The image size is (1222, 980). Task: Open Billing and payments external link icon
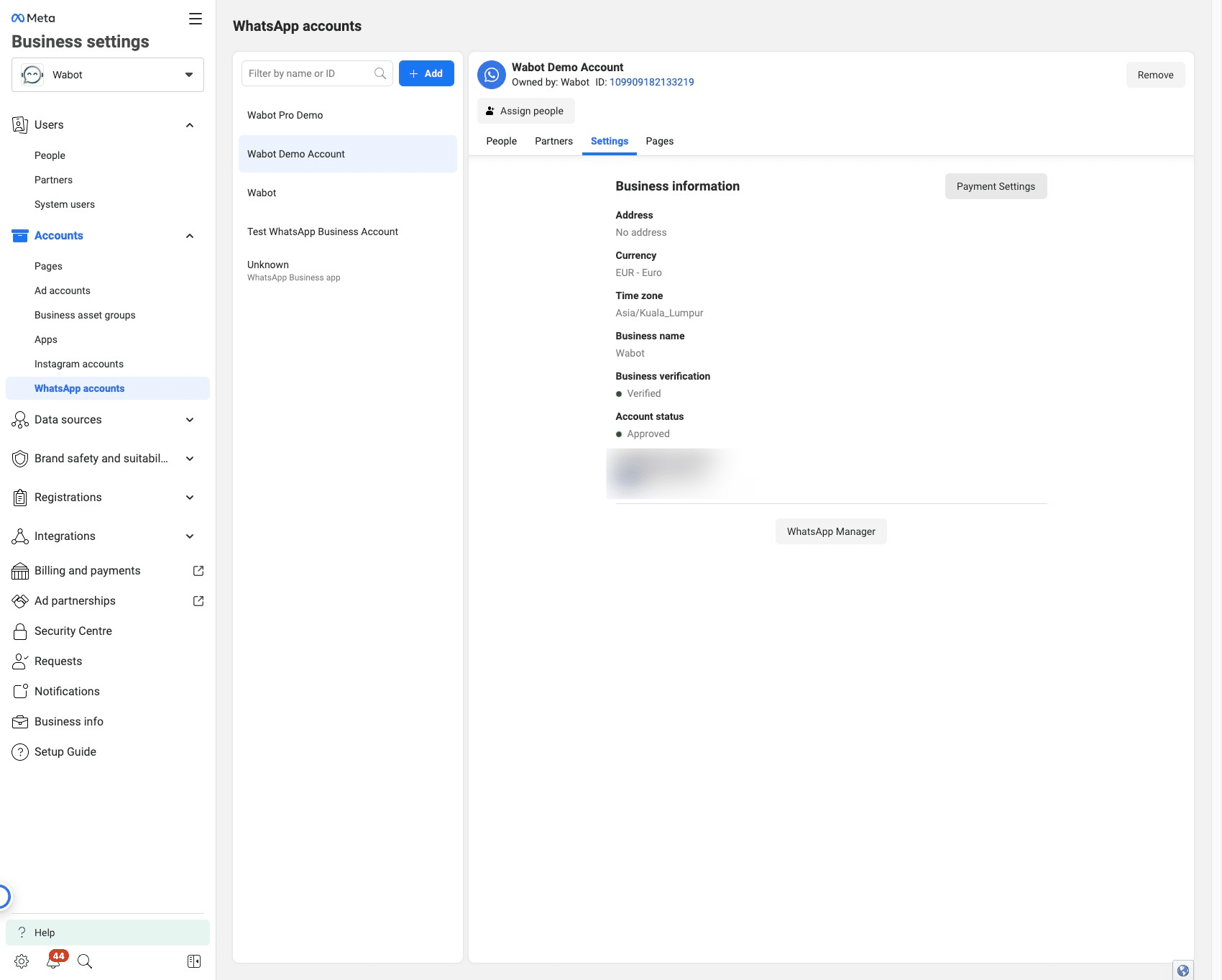(198, 571)
